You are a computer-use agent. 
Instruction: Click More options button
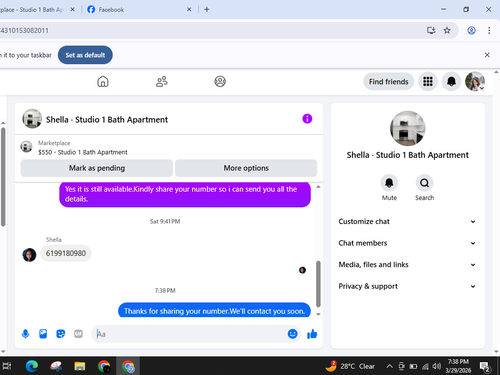pos(246,168)
